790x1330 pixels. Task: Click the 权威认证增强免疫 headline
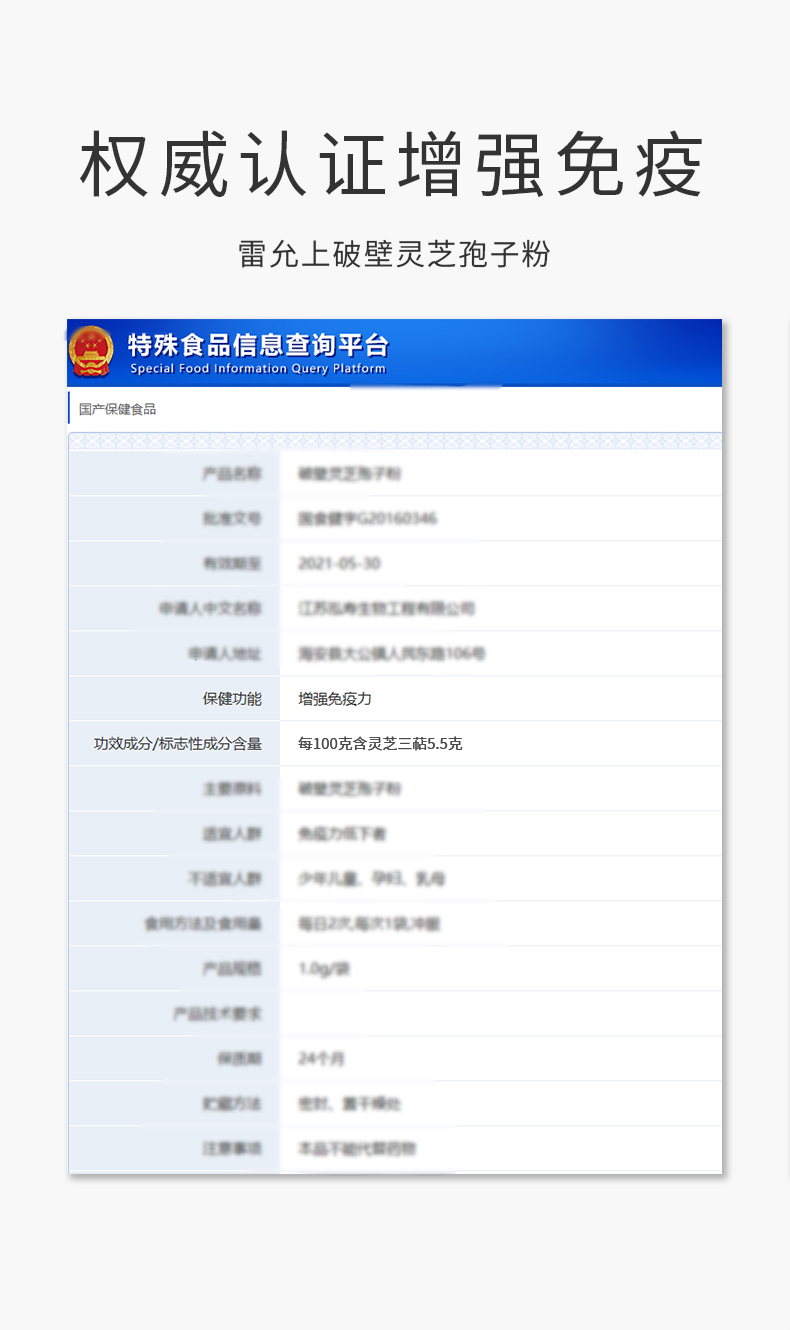pyautogui.click(x=393, y=164)
